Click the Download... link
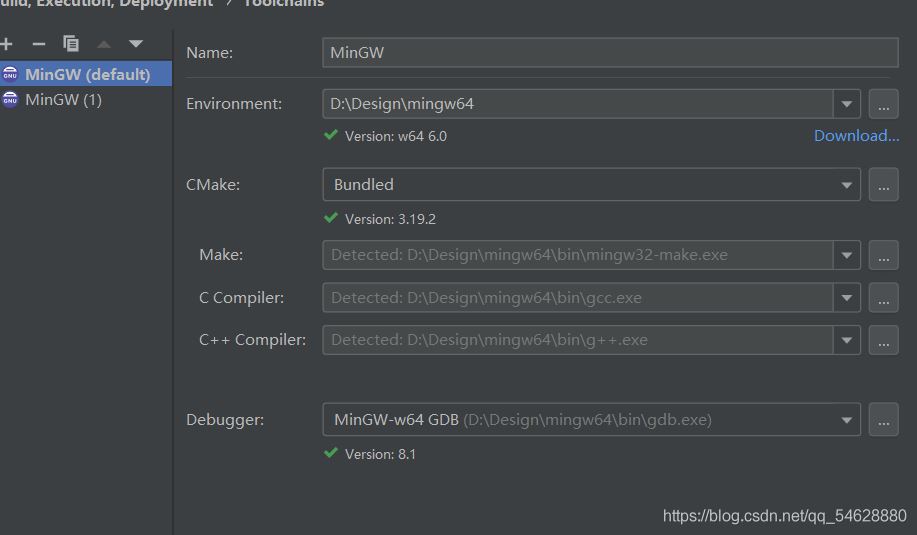The width and height of the screenshot is (917, 535). 856,136
